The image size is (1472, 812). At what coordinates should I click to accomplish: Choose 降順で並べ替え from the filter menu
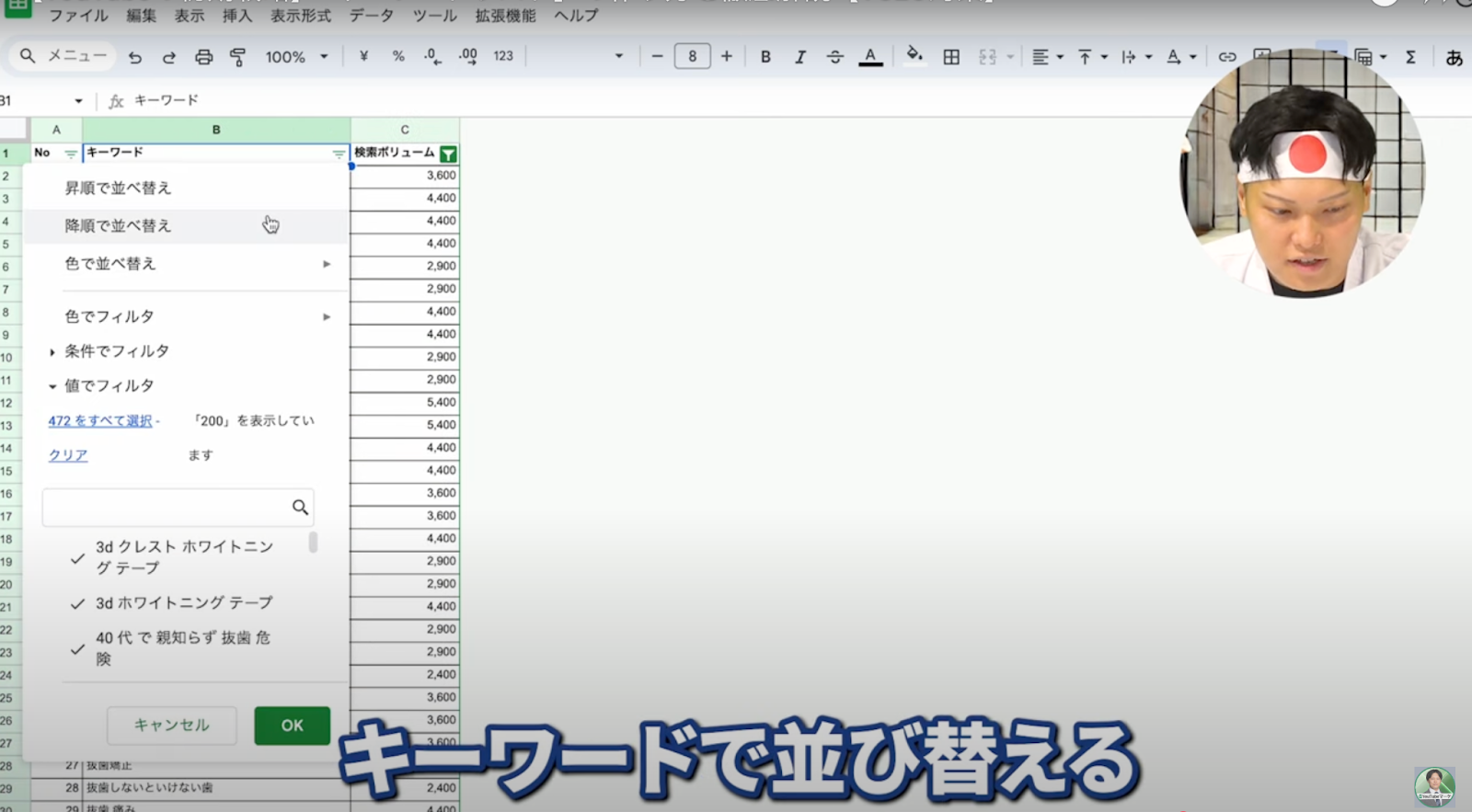pyautogui.click(x=118, y=226)
